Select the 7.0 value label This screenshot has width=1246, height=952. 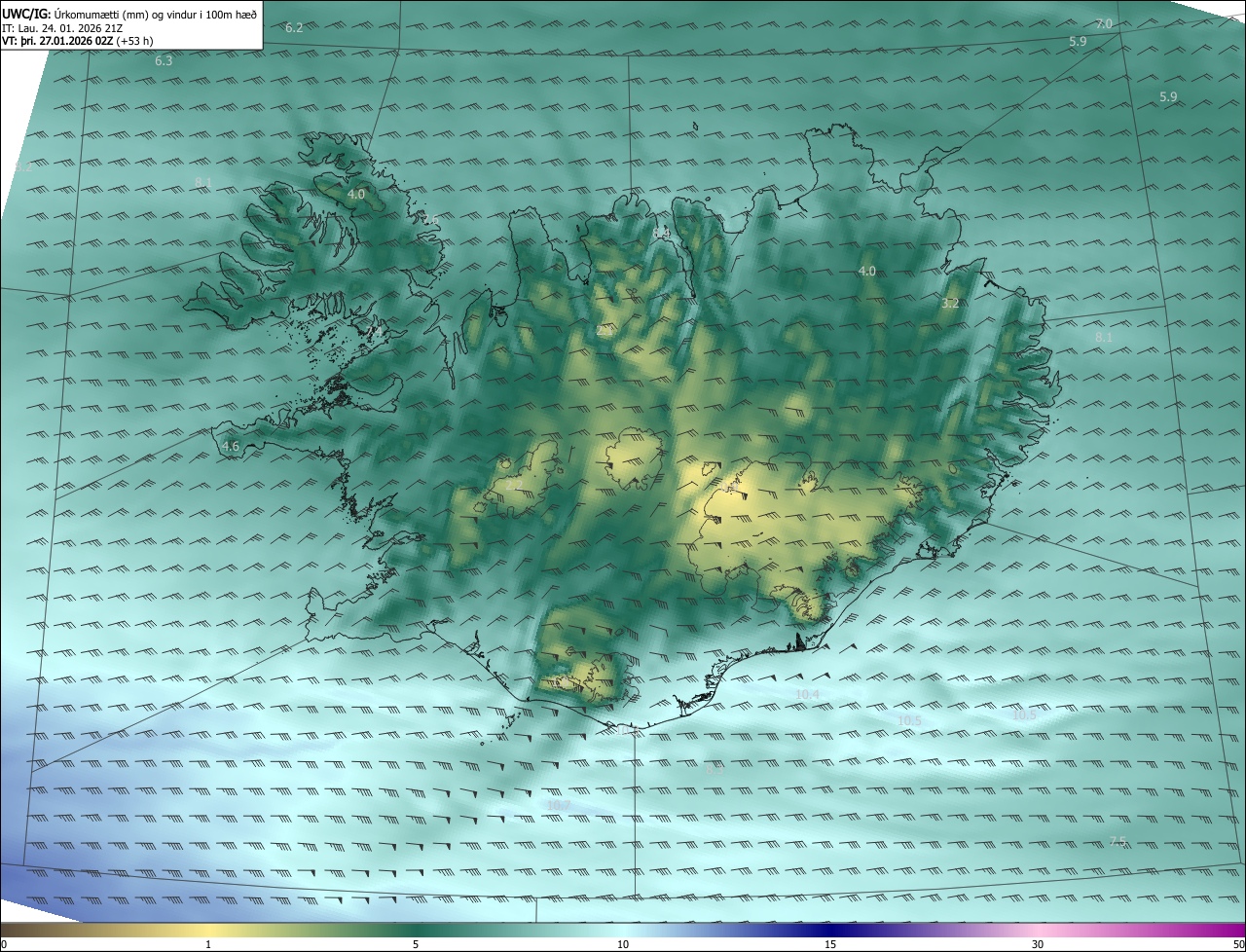[x=1104, y=23]
